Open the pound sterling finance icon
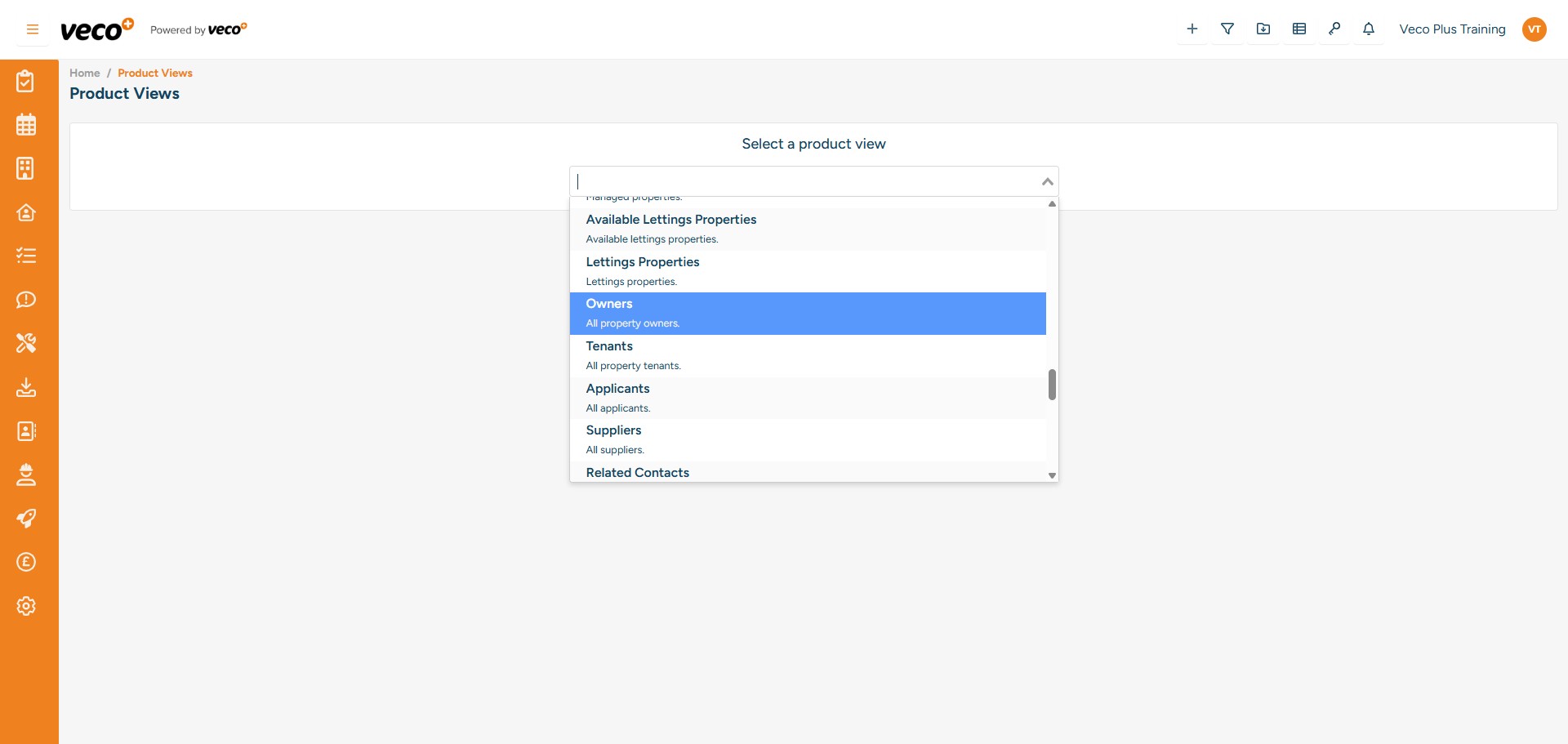Viewport: 1568px width, 744px height. (27, 562)
